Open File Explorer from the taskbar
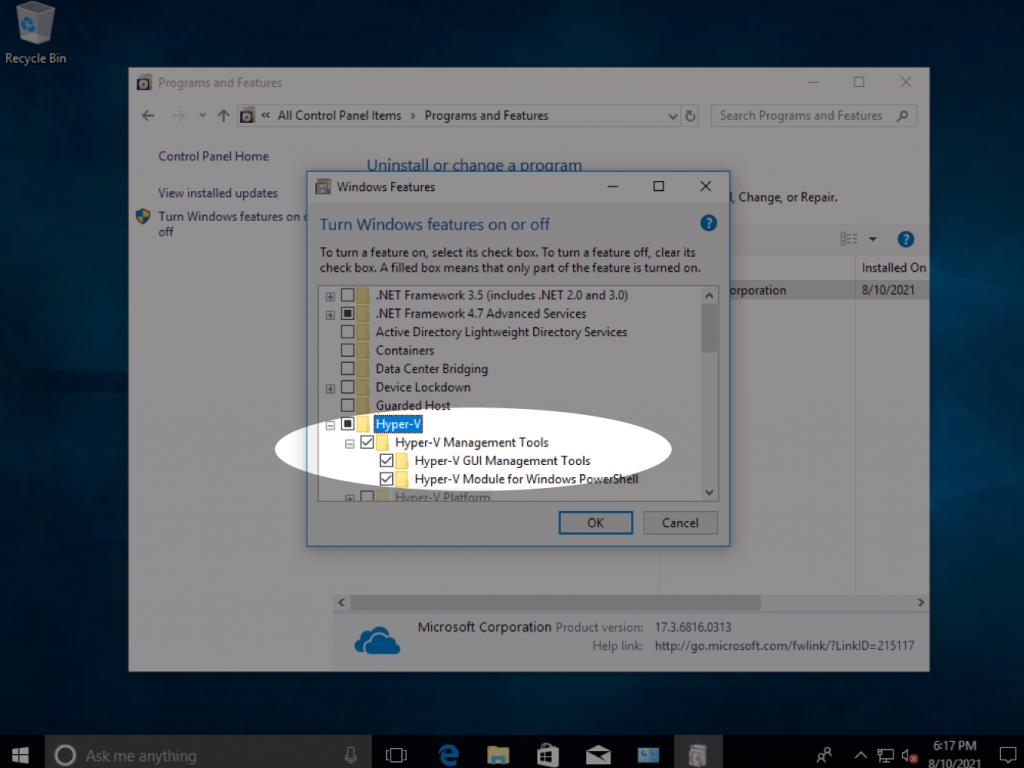 click(x=498, y=755)
